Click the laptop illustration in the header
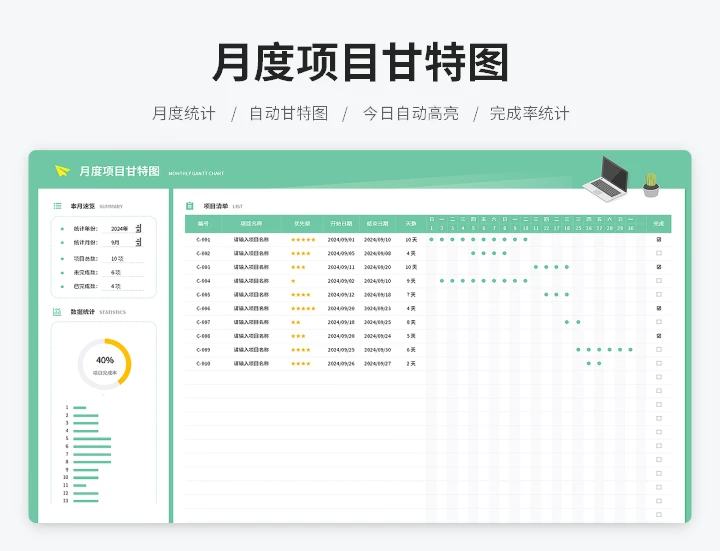720x551 pixels. point(606,180)
